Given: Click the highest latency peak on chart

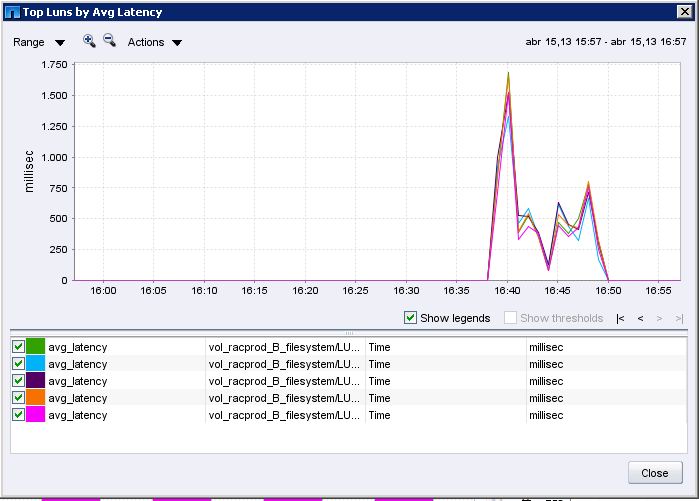Looking at the screenshot, I should [x=508, y=73].
